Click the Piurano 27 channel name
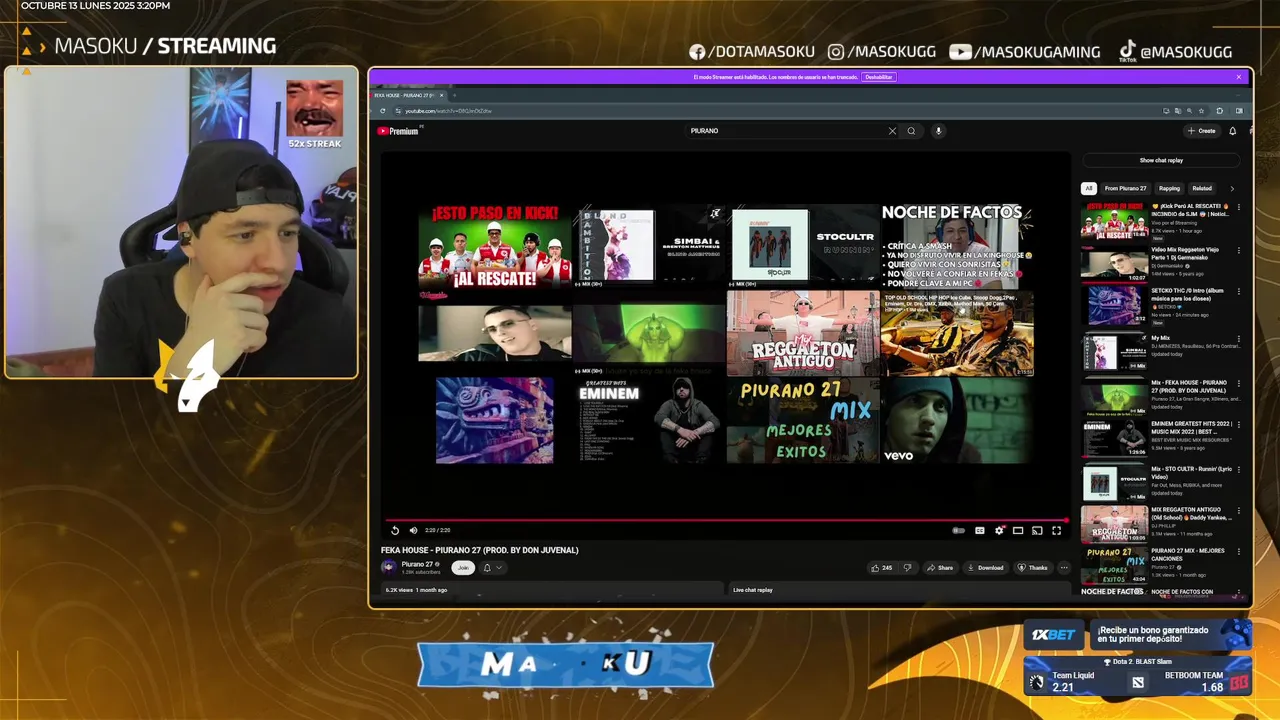 point(417,564)
